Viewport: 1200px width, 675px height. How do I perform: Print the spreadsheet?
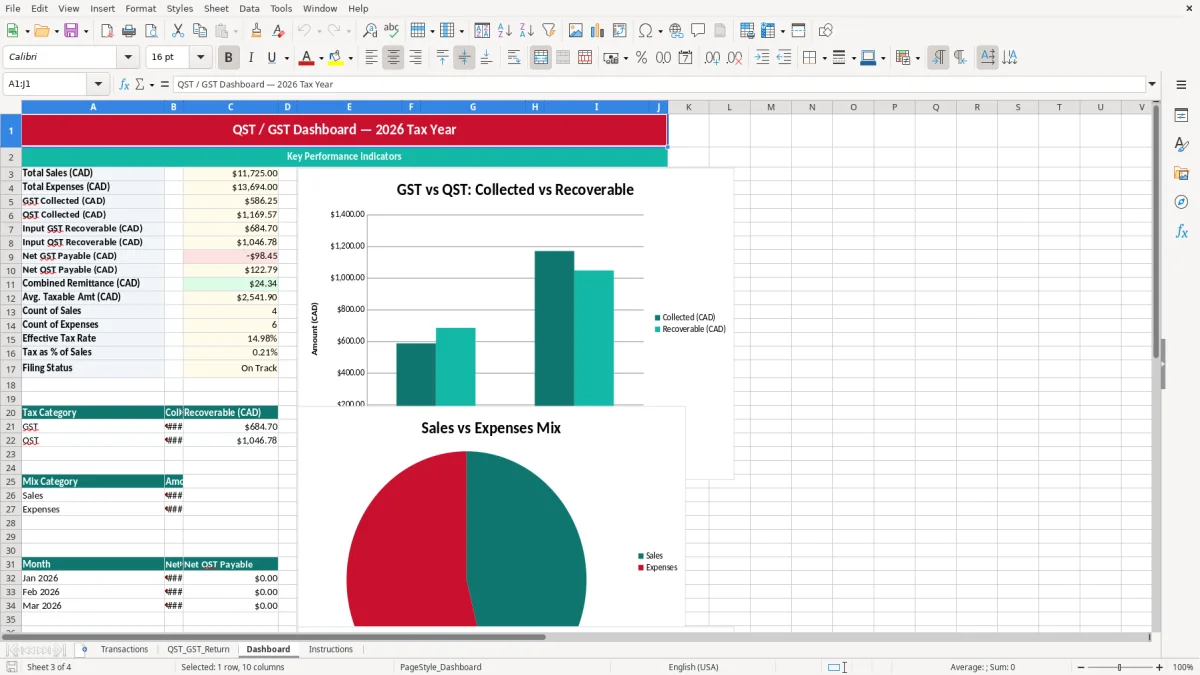click(x=129, y=31)
